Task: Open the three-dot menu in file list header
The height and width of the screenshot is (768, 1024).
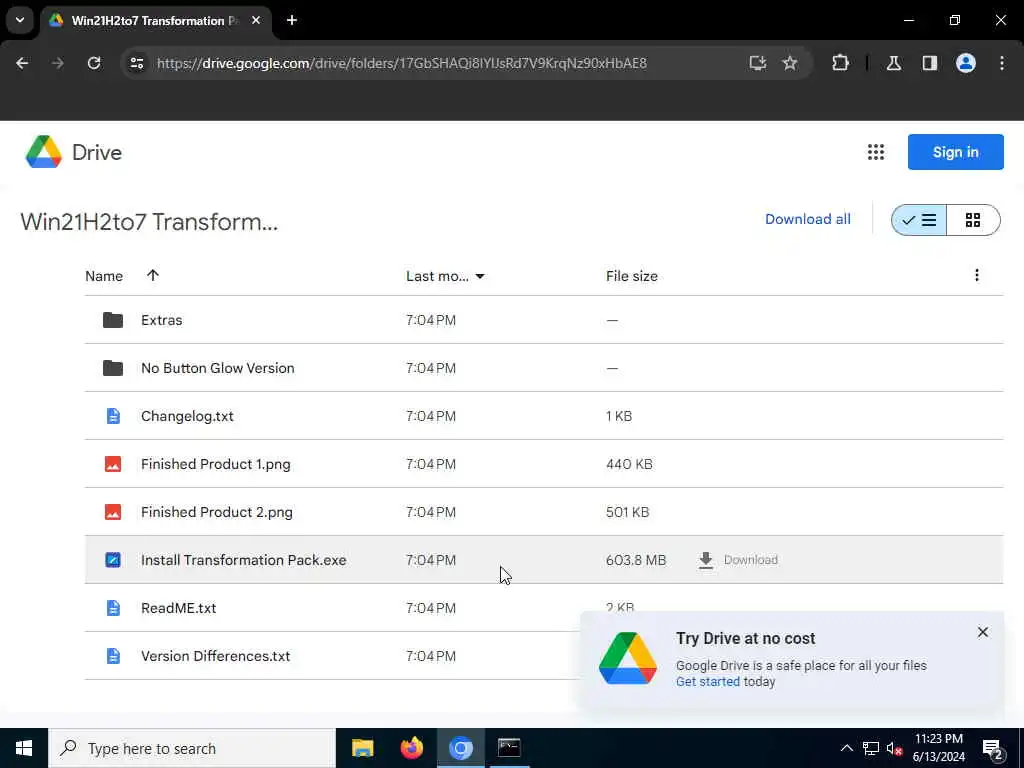Action: click(976, 276)
